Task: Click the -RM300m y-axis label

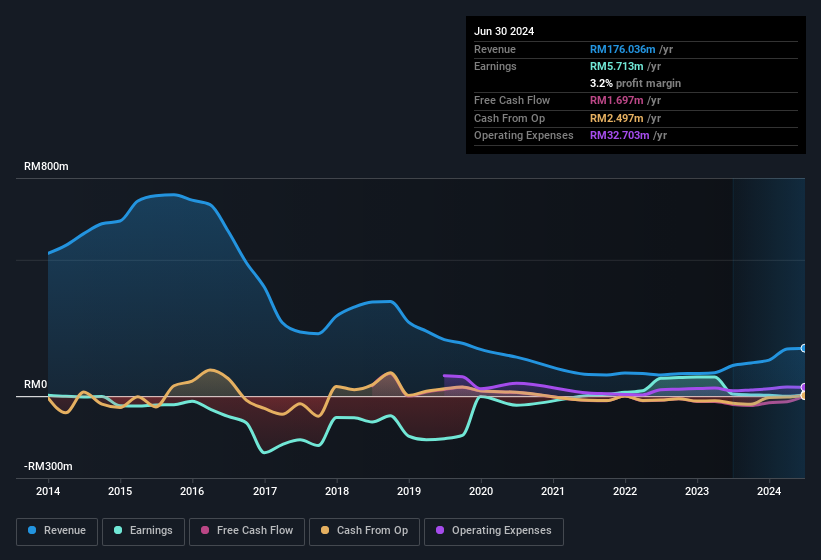Action: [48, 466]
